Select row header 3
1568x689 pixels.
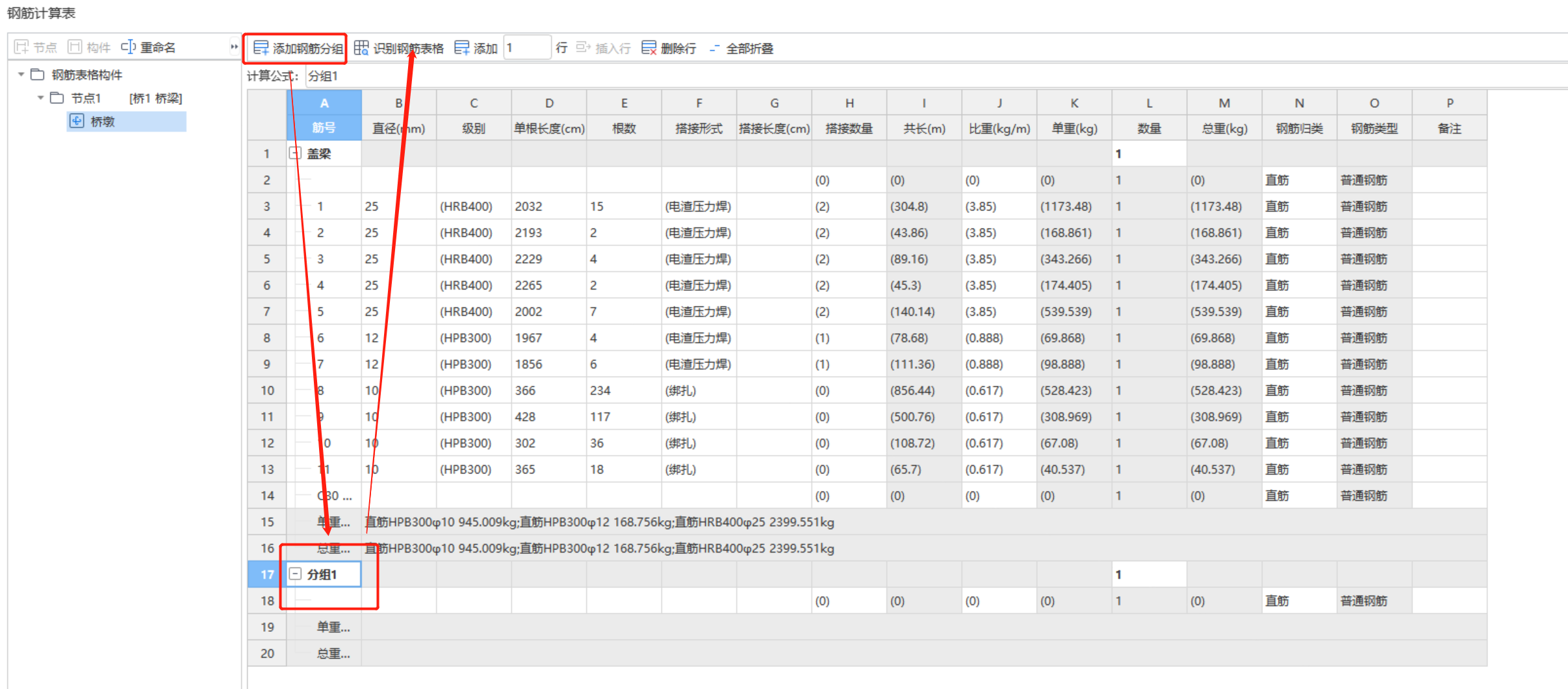click(x=266, y=207)
